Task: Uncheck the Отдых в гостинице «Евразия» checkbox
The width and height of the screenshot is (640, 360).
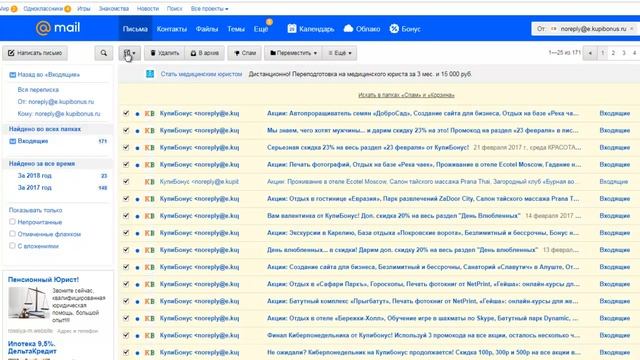Action: point(126,198)
